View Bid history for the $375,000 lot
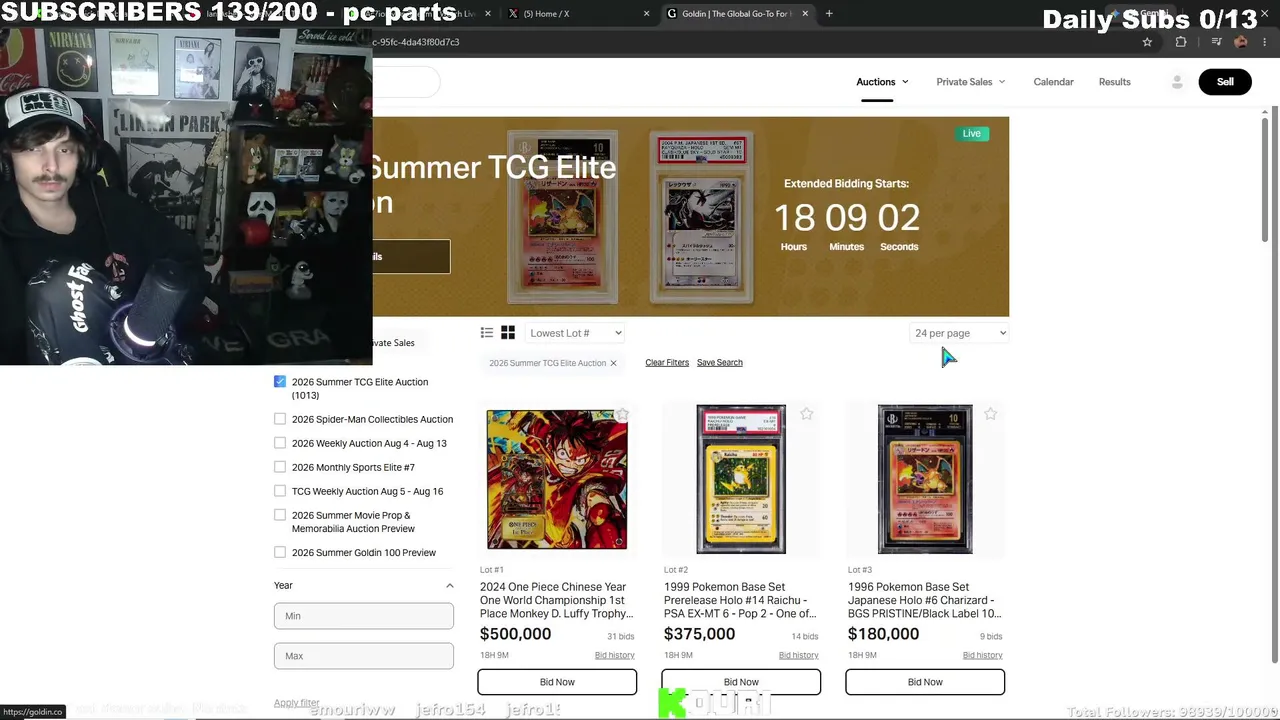Viewport: 1280px width, 720px height. pyautogui.click(x=799, y=656)
